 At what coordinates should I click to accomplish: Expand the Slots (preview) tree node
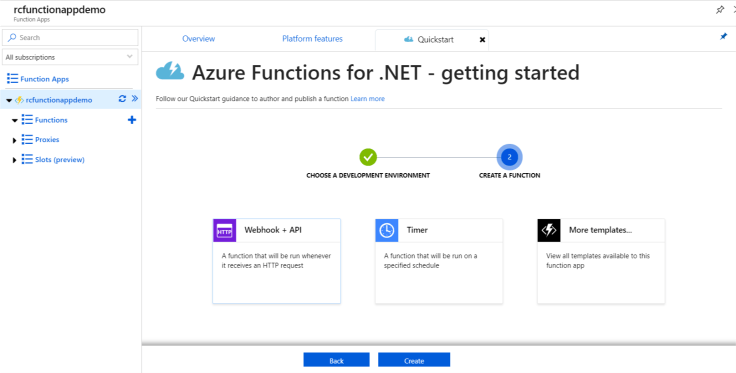pos(15,160)
